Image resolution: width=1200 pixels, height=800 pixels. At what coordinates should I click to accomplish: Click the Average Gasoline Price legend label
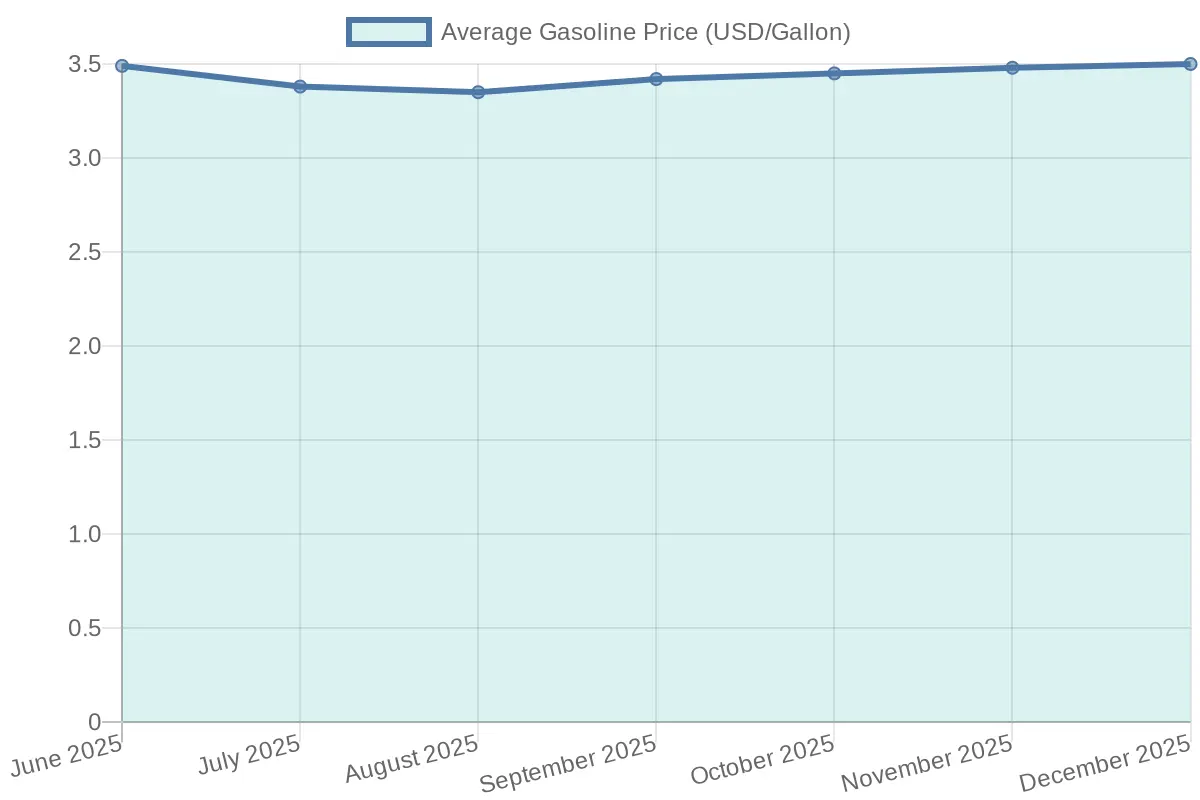pyautogui.click(x=645, y=32)
